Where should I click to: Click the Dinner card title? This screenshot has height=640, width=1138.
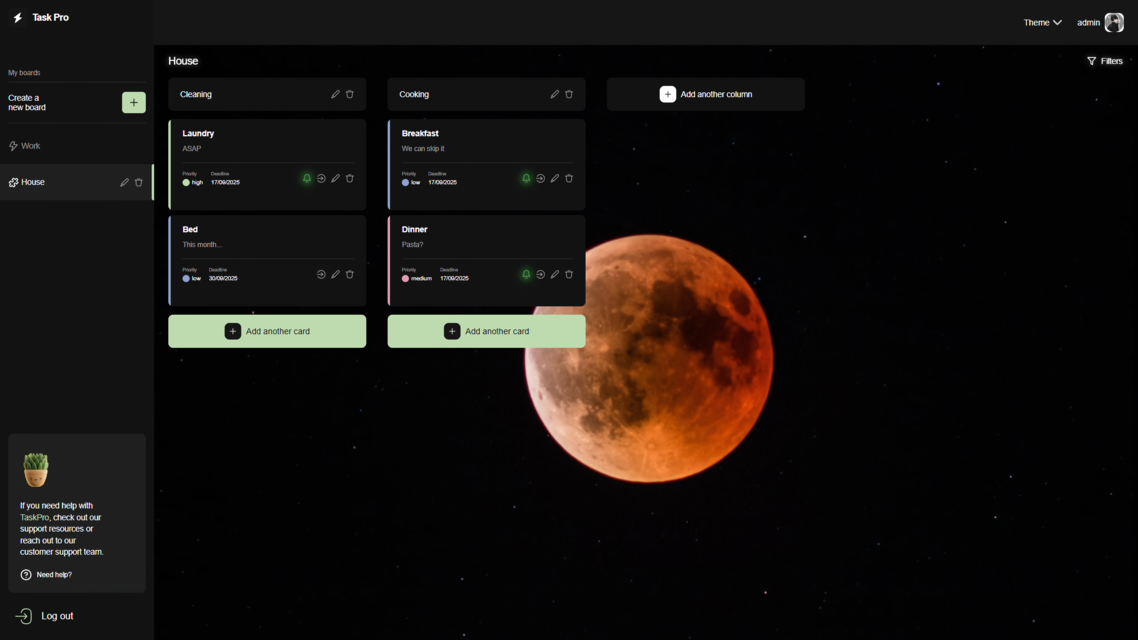[x=414, y=229]
